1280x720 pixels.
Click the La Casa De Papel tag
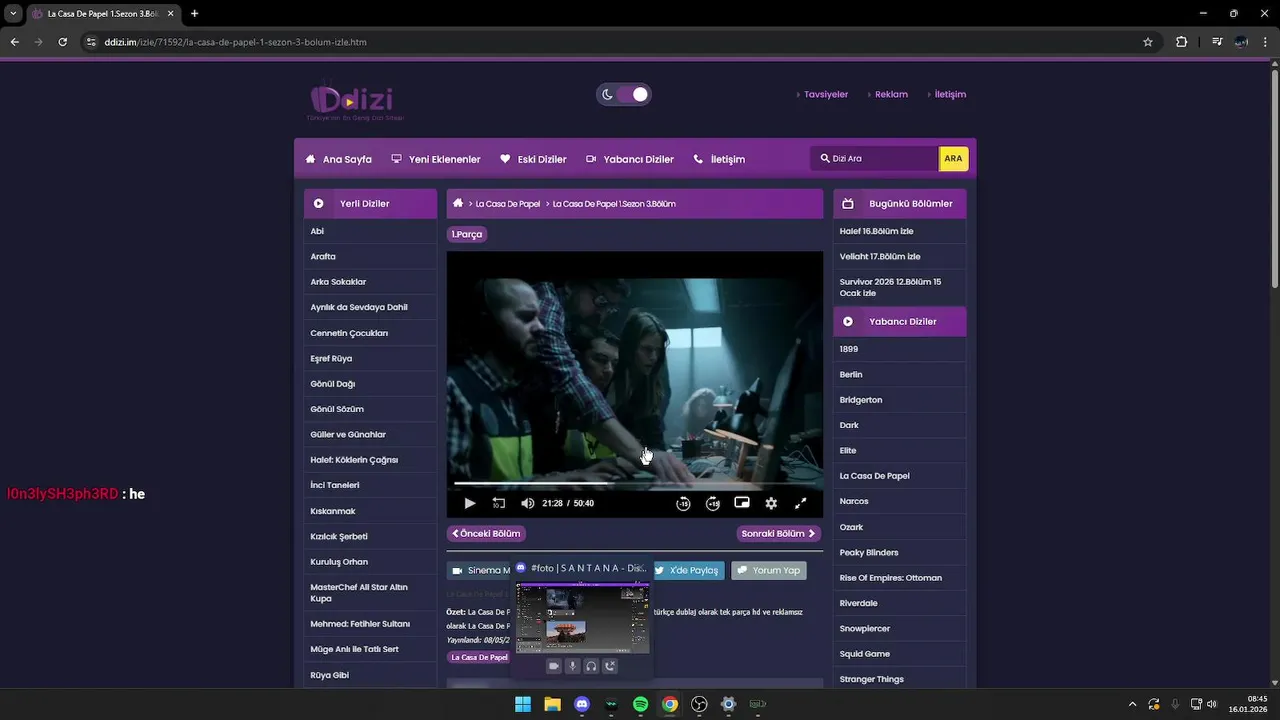(479, 657)
